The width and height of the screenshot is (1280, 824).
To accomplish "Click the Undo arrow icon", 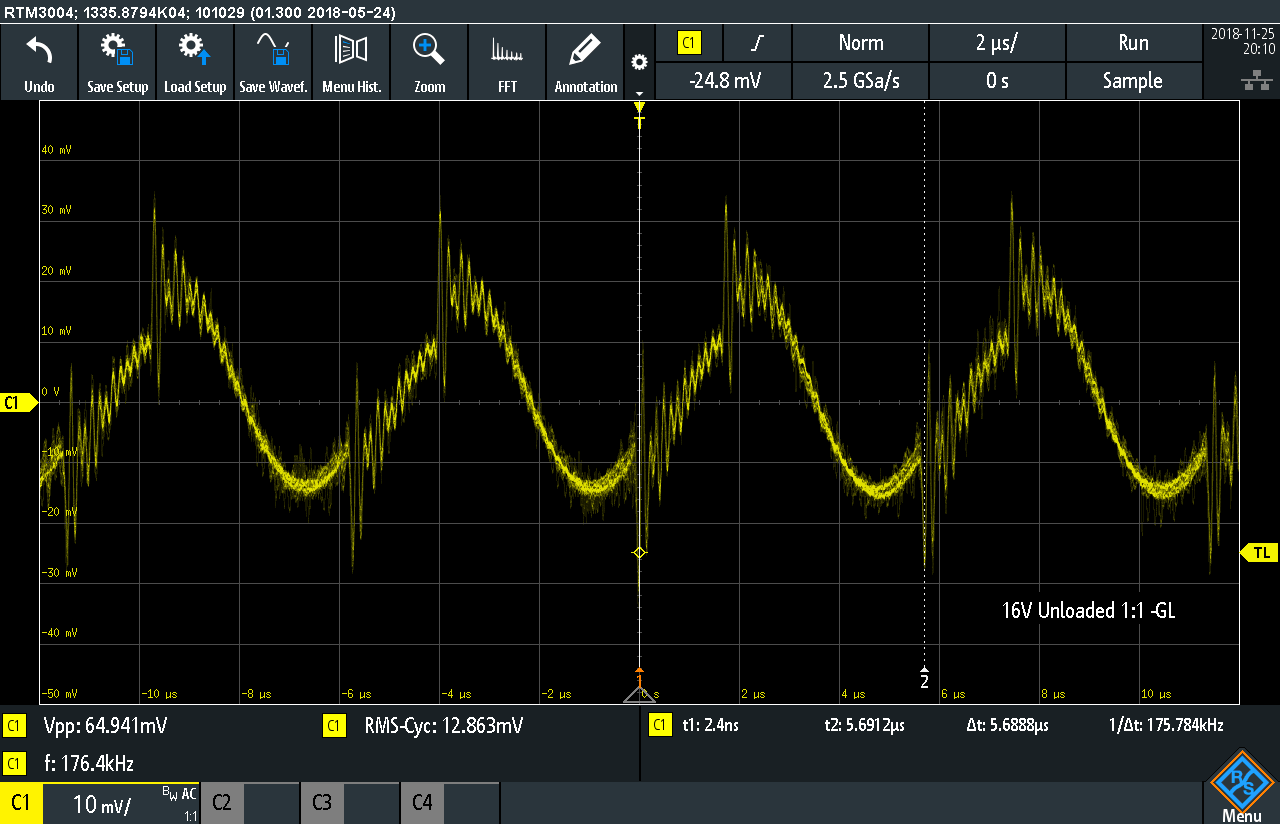I will point(39,50).
